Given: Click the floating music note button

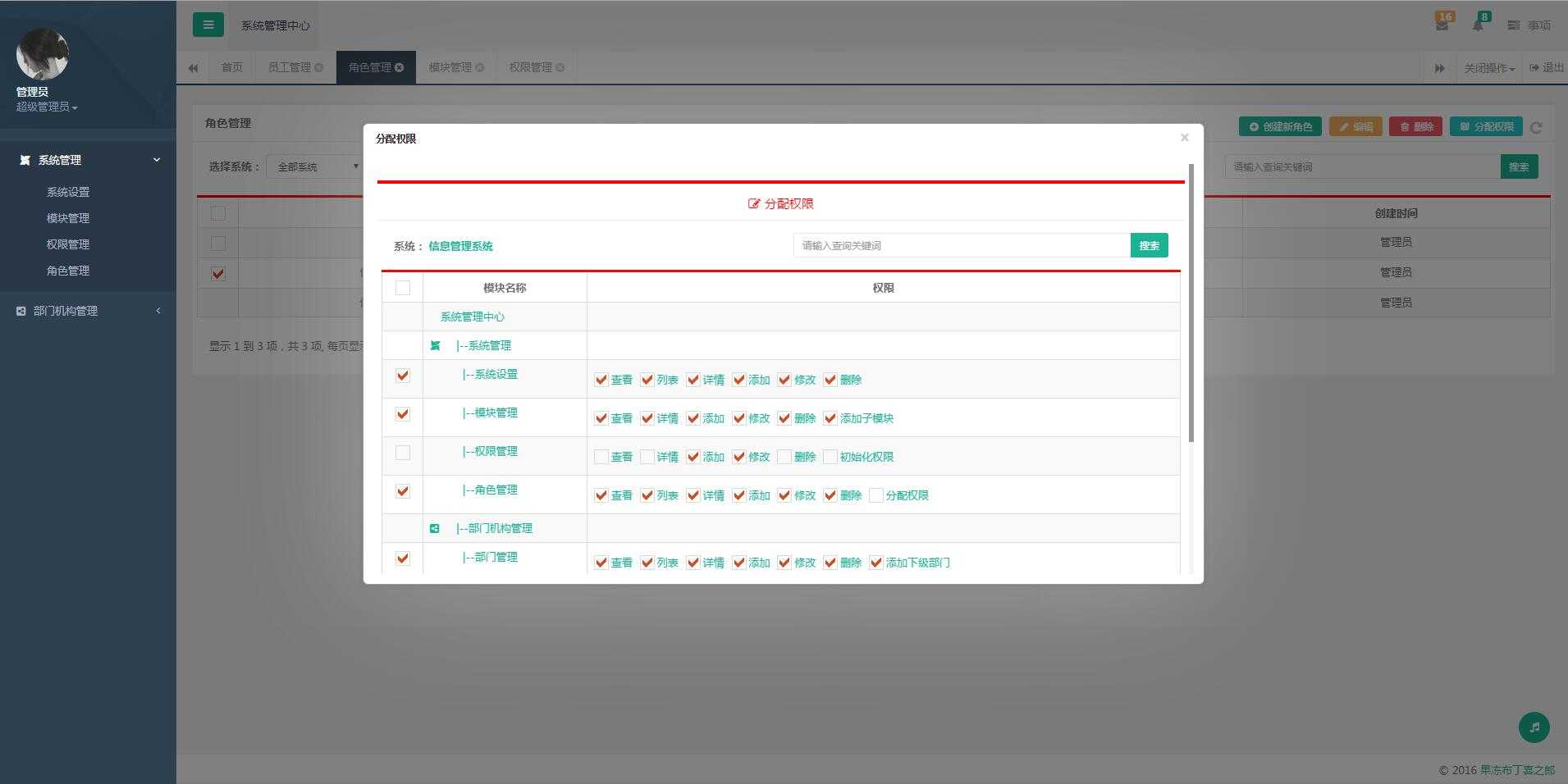Looking at the screenshot, I should (1534, 727).
